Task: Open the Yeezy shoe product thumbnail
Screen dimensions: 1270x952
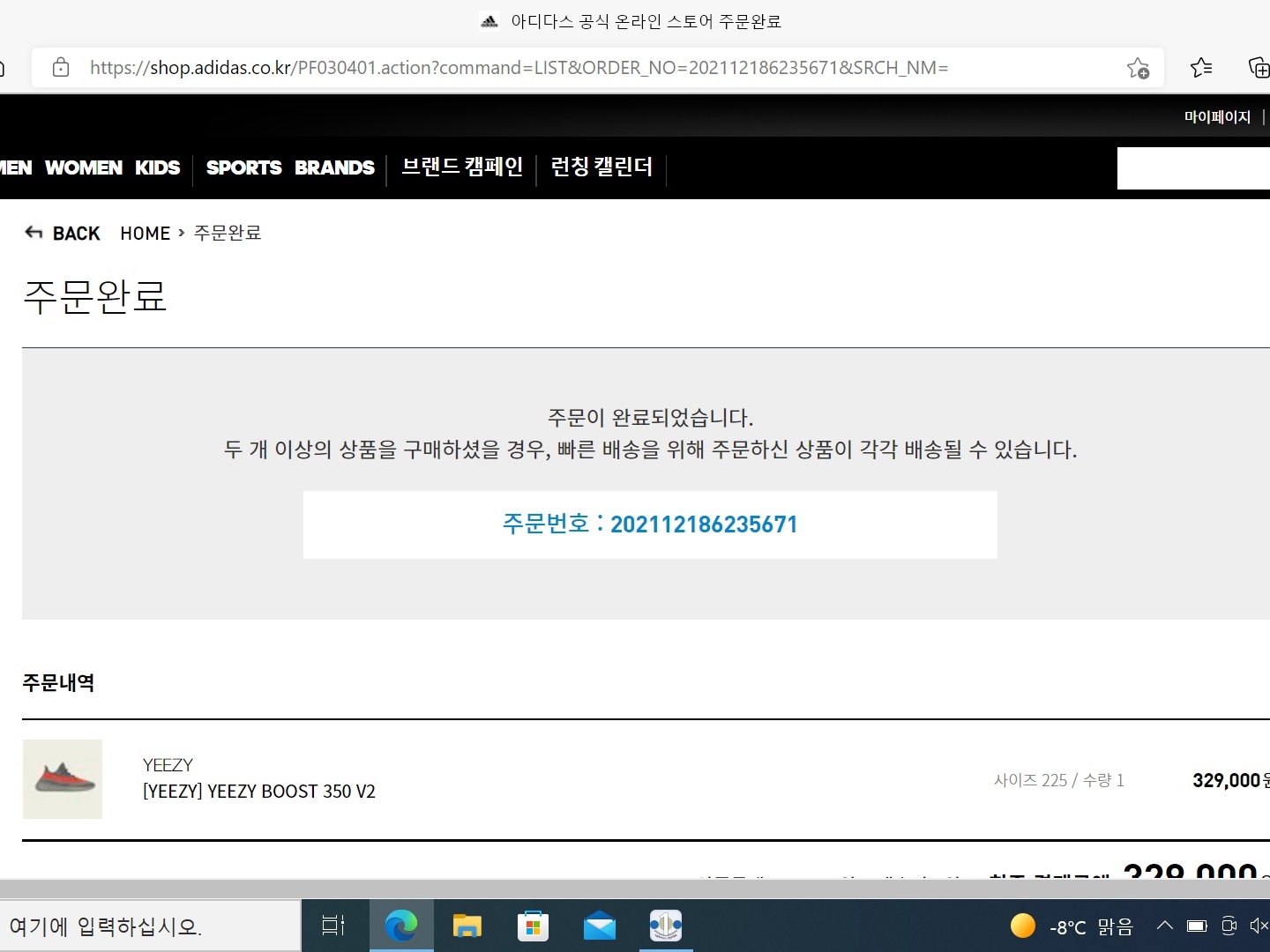Action: coord(63,779)
